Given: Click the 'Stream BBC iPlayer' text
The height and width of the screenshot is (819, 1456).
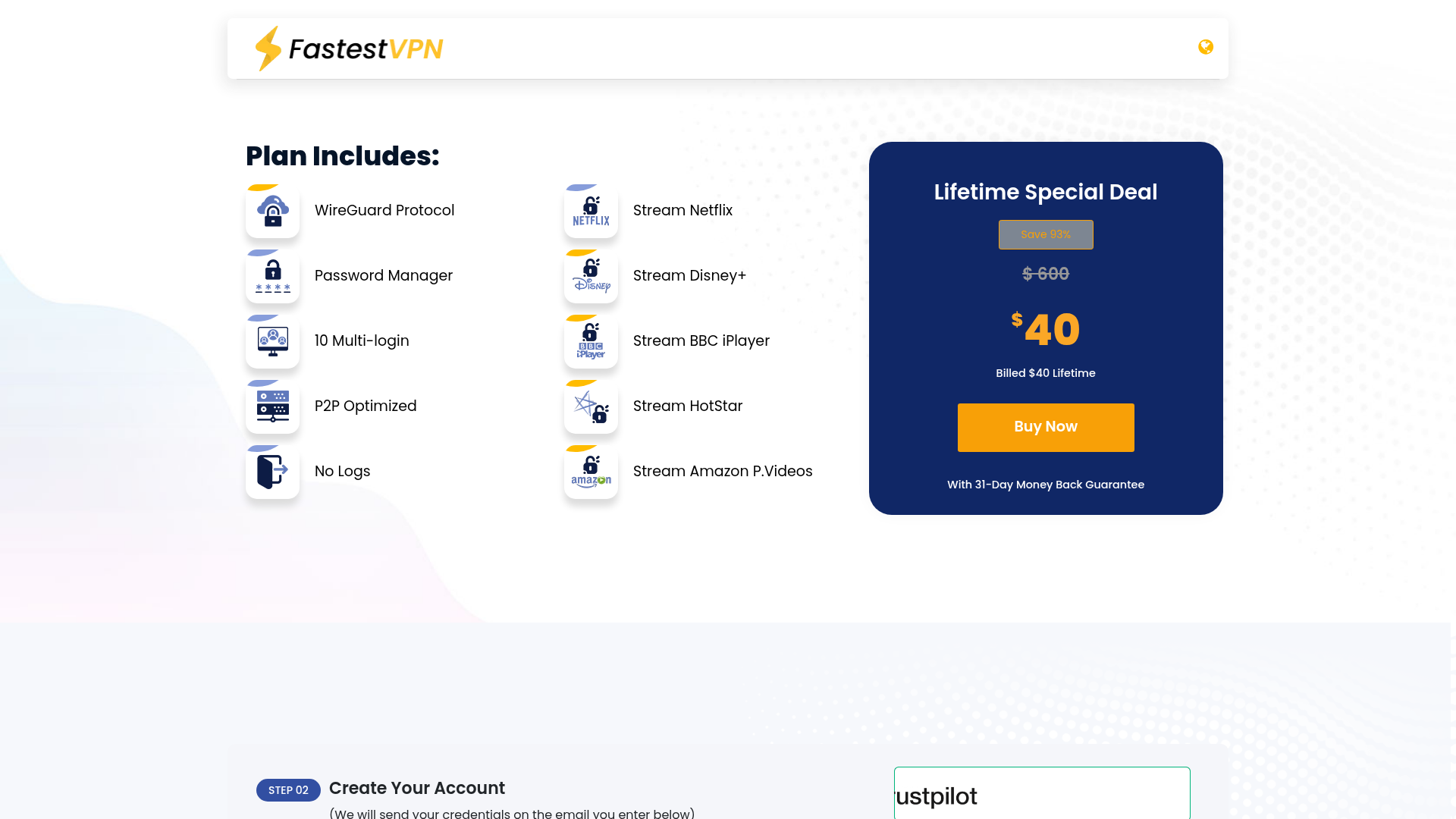Looking at the screenshot, I should click(701, 340).
